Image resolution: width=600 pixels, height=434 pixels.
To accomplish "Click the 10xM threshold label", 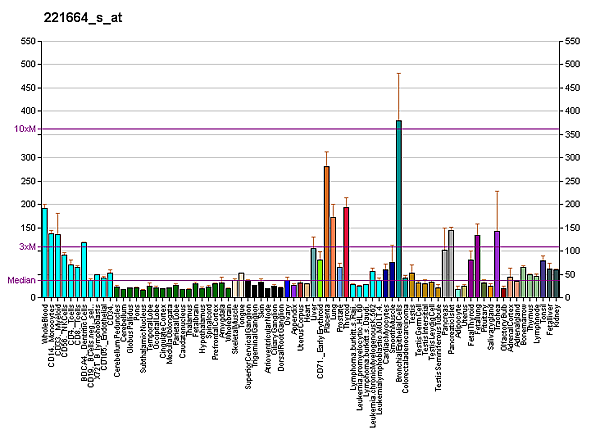I will [26, 129].
